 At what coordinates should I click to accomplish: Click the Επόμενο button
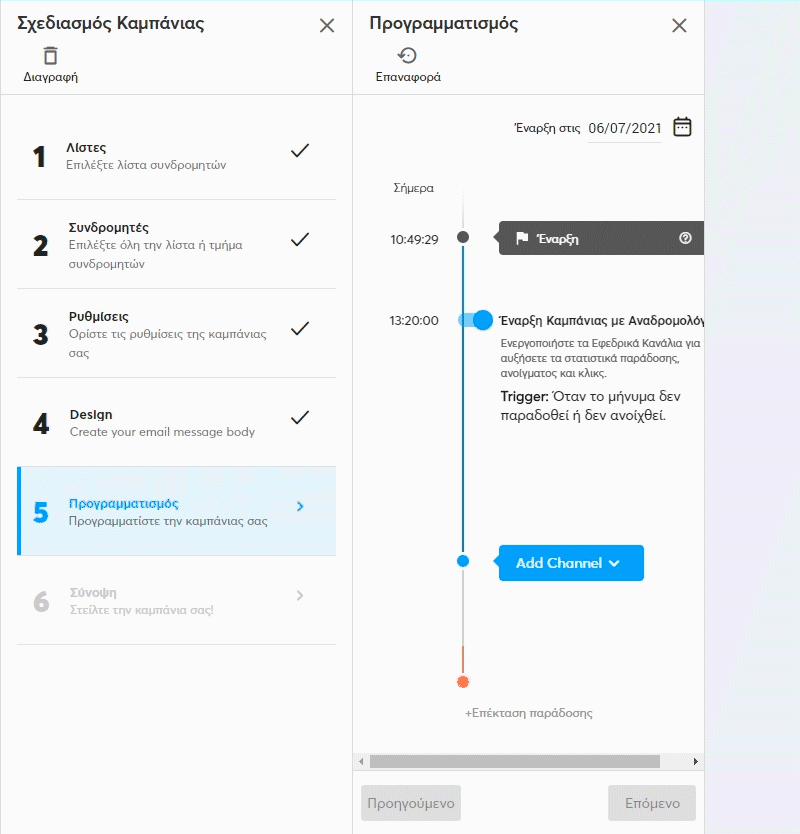point(652,803)
